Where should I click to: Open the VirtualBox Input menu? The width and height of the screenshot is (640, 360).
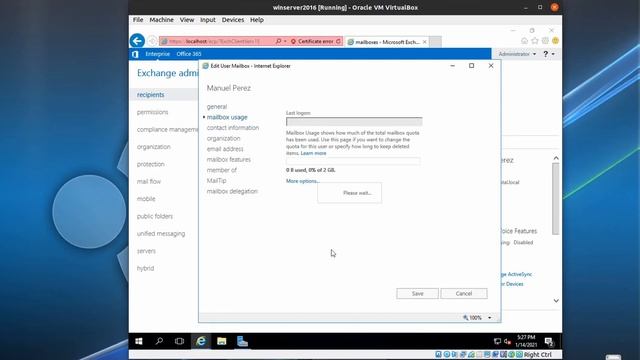(207, 20)
